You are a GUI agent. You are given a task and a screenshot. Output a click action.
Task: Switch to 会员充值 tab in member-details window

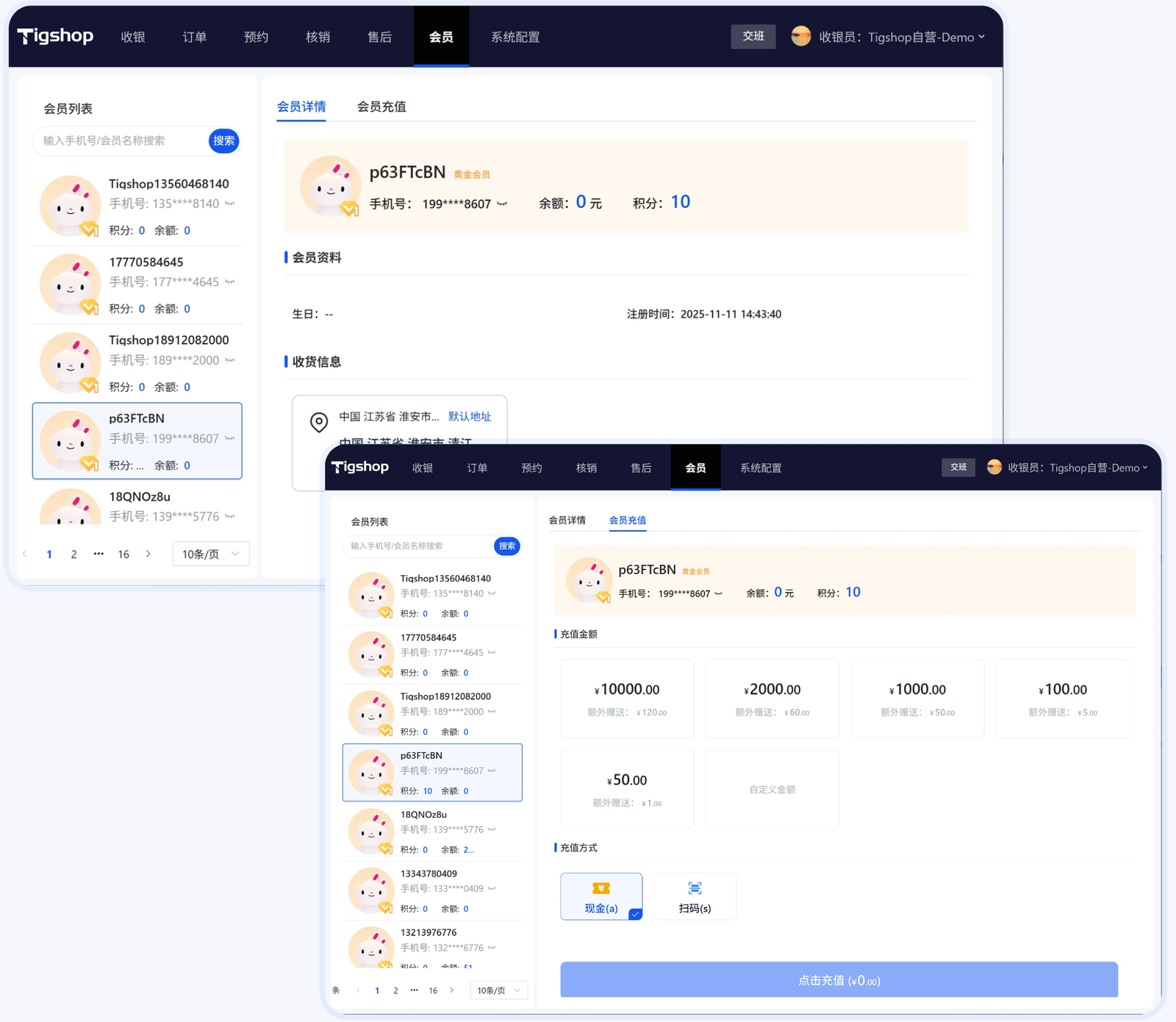point(381,107)
